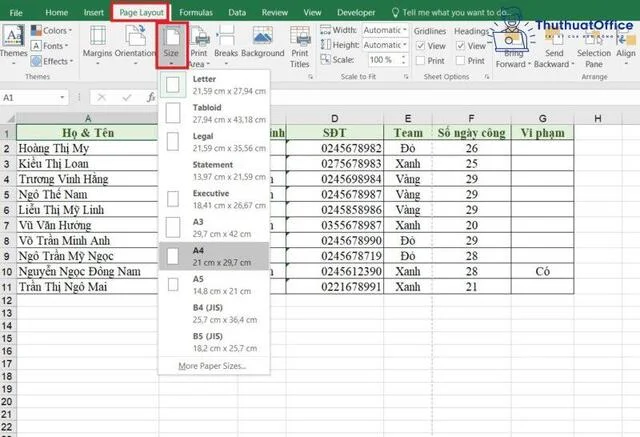Viewport: 640px width, 437px height.
Task: Open the Fonts theme dropdown
Action: tap(50, 46)
